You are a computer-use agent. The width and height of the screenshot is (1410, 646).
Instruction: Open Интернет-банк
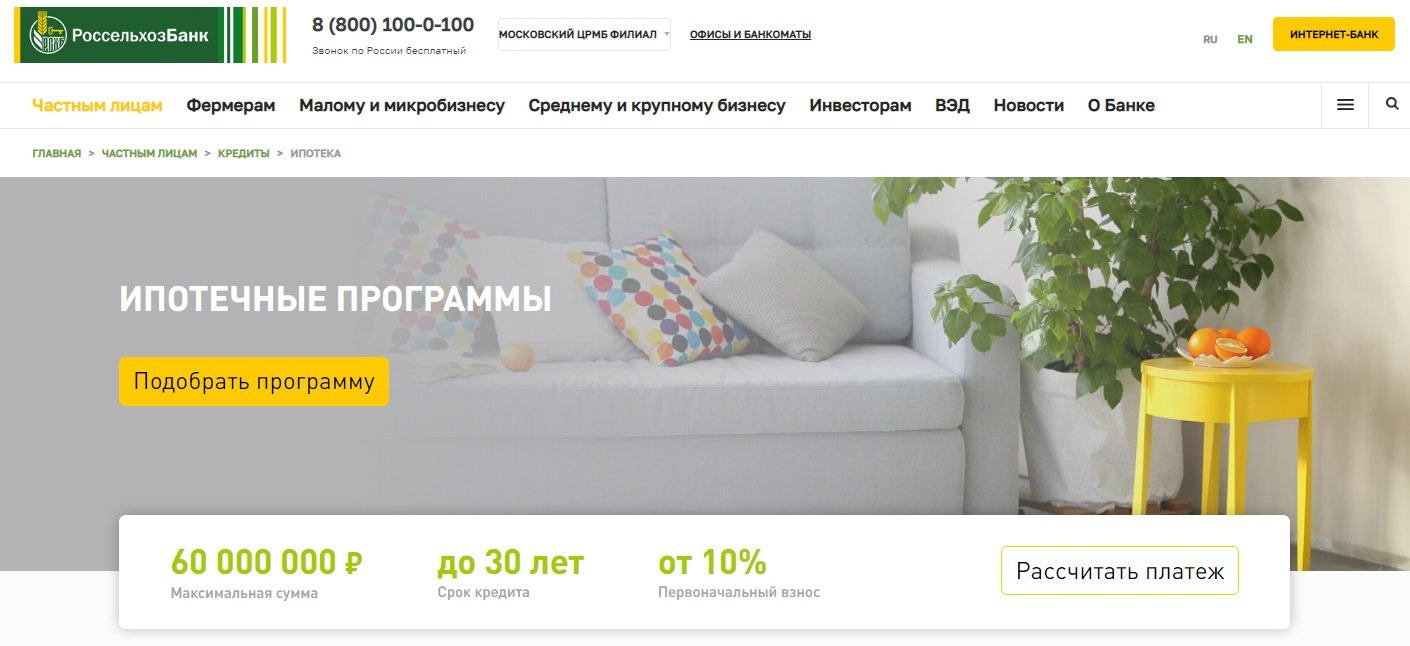point(1334,34)
